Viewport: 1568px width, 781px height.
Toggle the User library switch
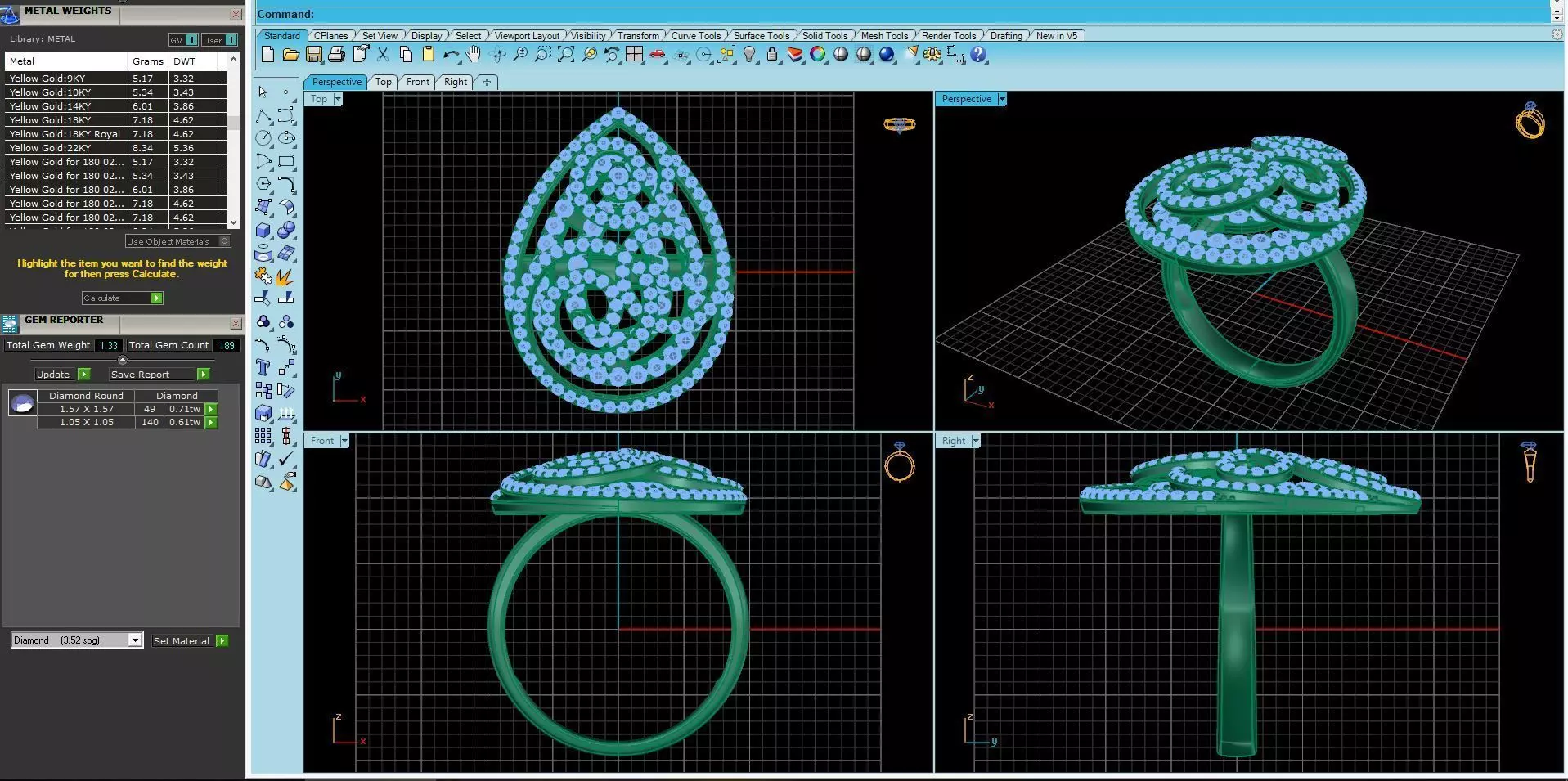[x=219, y=39]
